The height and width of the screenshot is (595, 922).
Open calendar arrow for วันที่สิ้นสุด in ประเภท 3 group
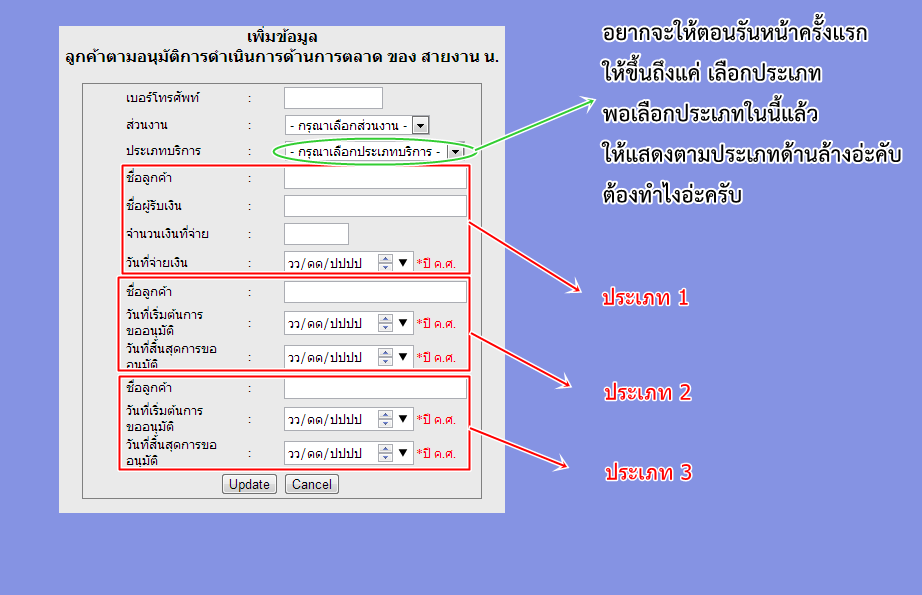coord(403,453)
